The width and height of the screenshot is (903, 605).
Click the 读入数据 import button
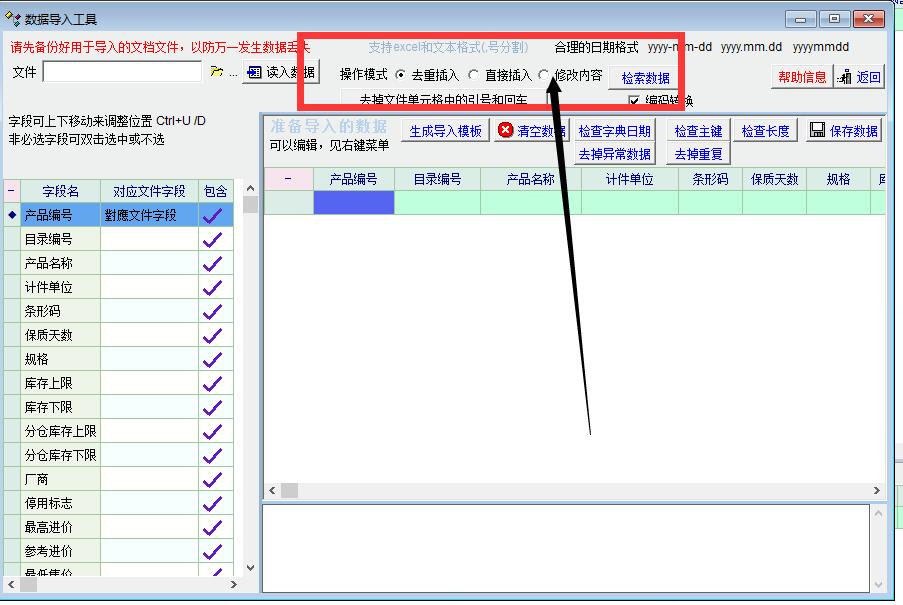click(280, 72)
